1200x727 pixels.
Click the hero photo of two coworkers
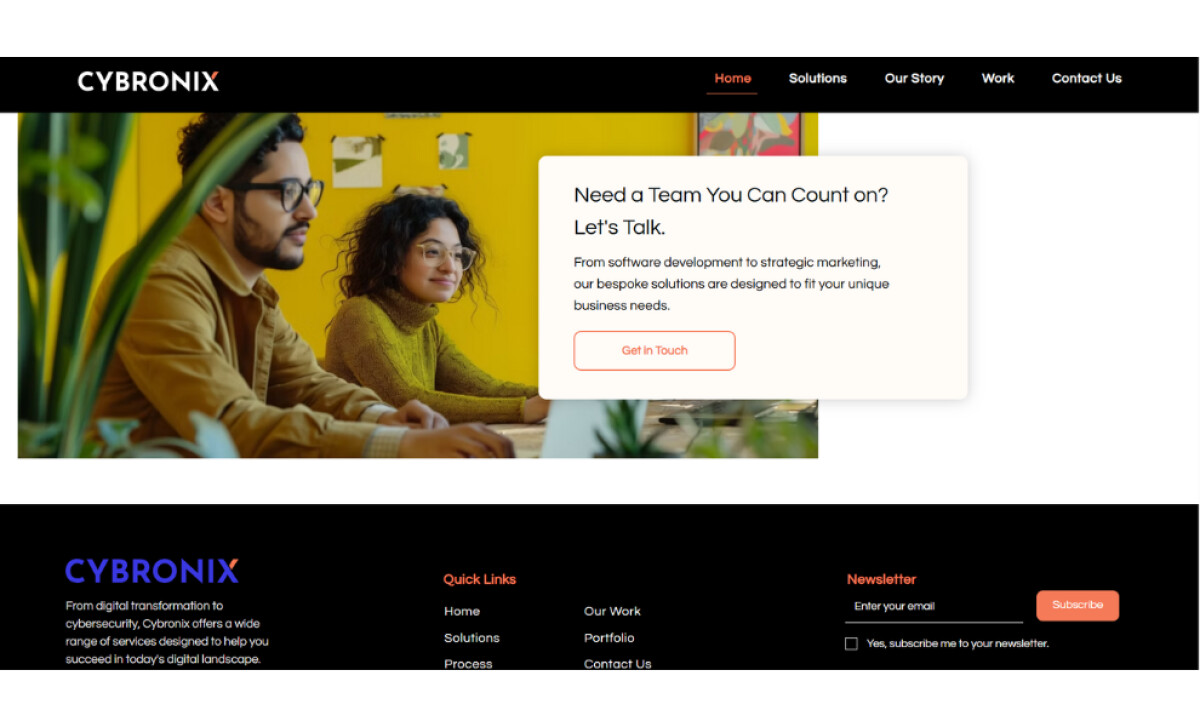[278, 285]
